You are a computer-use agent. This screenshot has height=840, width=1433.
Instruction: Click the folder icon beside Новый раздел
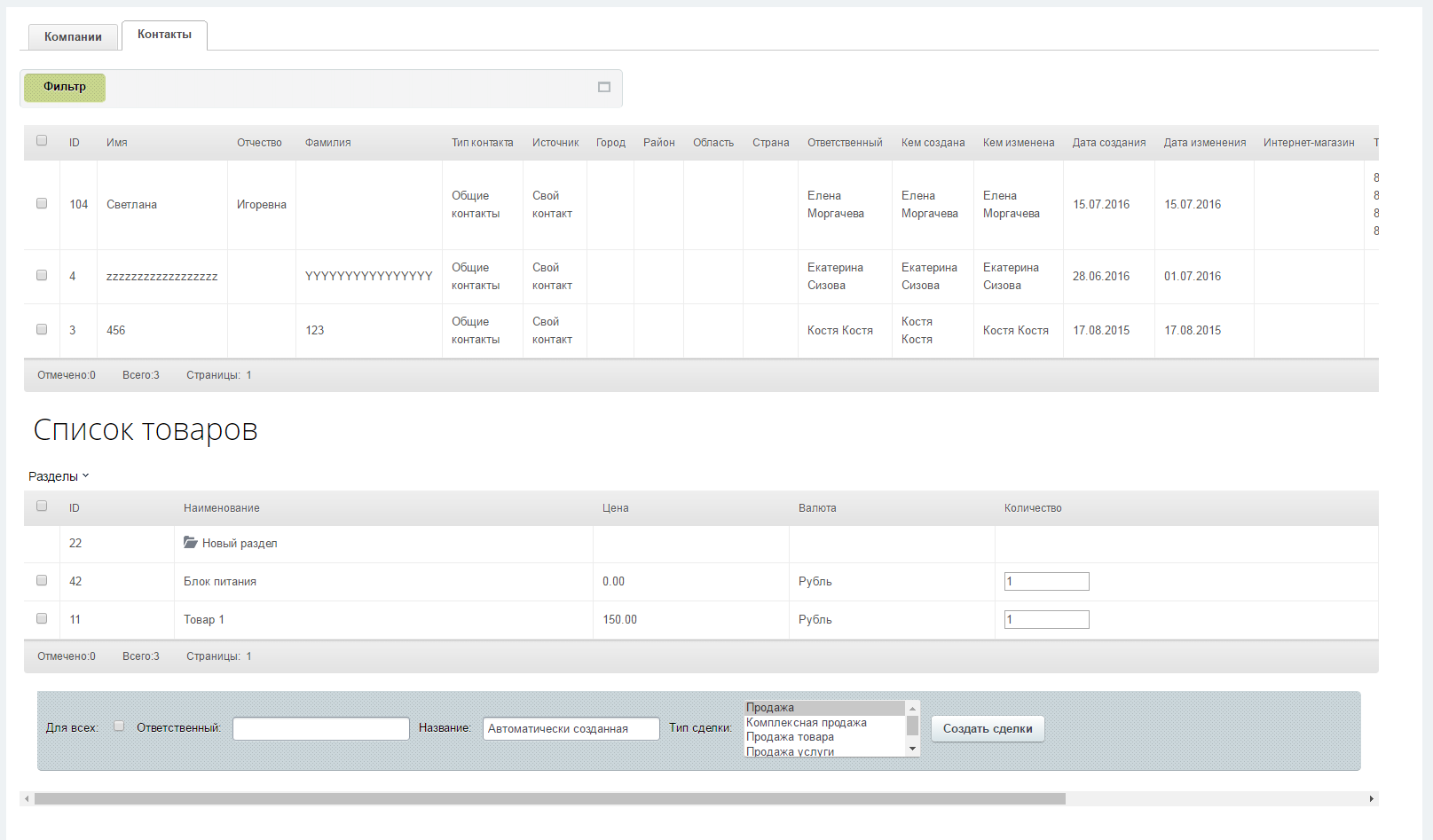pos(190,543)
